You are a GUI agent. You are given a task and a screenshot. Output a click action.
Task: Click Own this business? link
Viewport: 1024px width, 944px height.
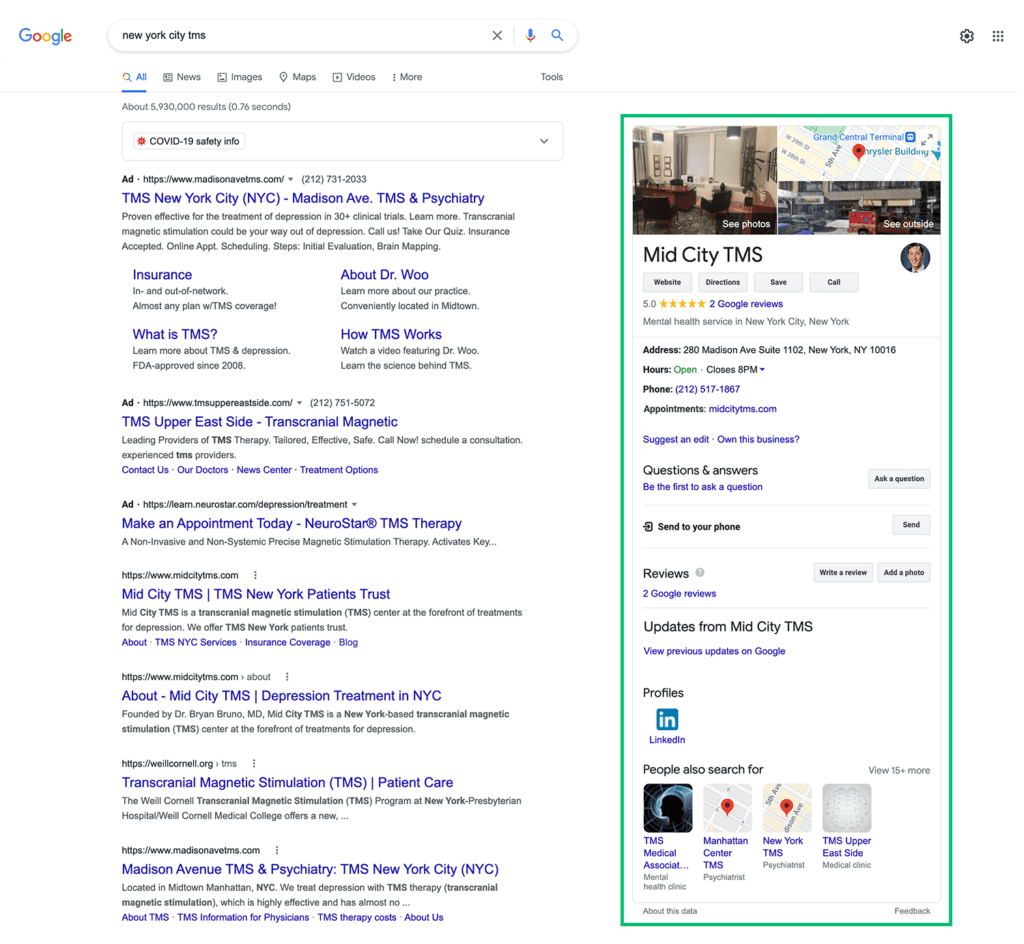[x=758, y=439]
